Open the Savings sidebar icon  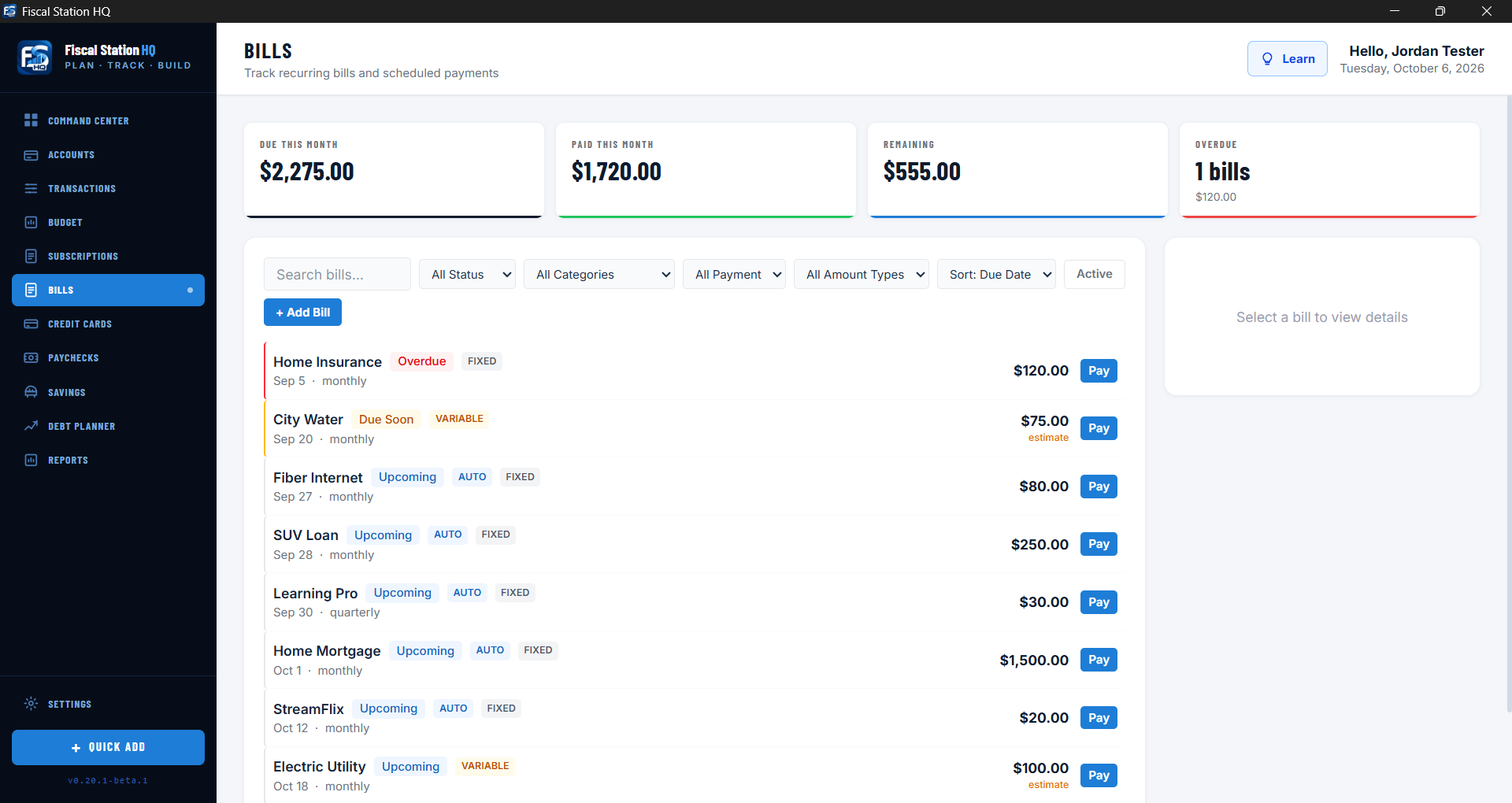click(31, 392)
